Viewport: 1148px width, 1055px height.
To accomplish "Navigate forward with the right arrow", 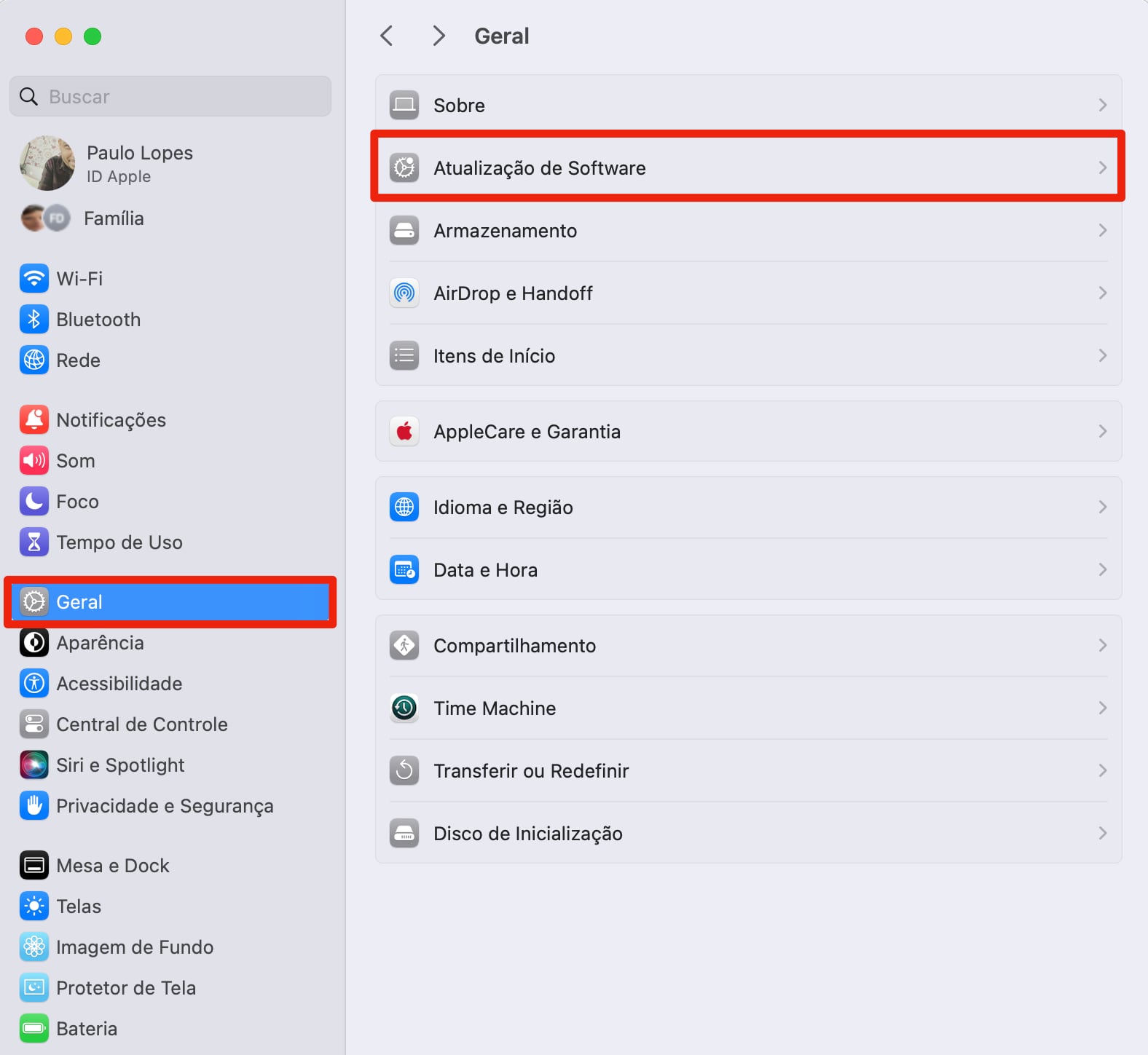I will (x=438, y=36).
